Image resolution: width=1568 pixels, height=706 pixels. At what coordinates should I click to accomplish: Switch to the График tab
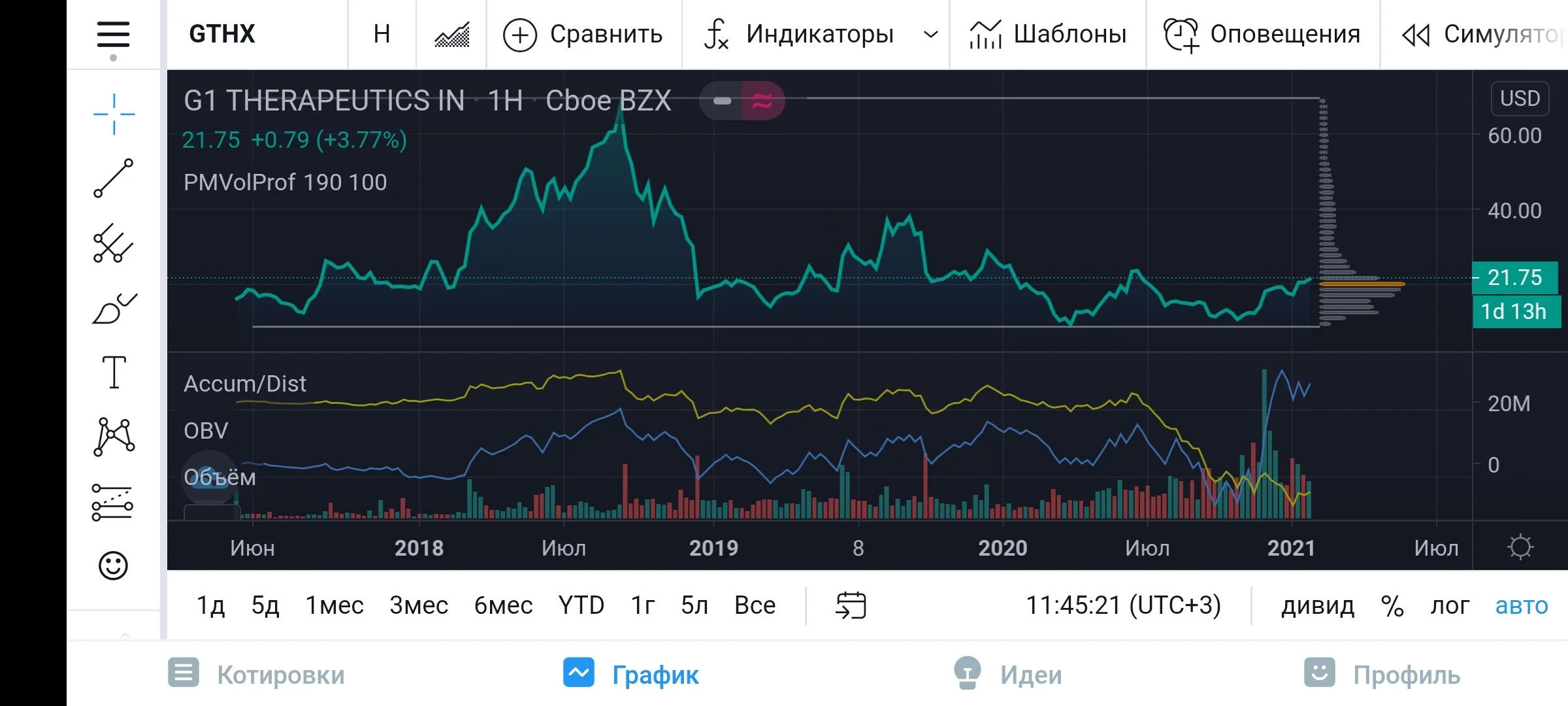tap(631, 674)
